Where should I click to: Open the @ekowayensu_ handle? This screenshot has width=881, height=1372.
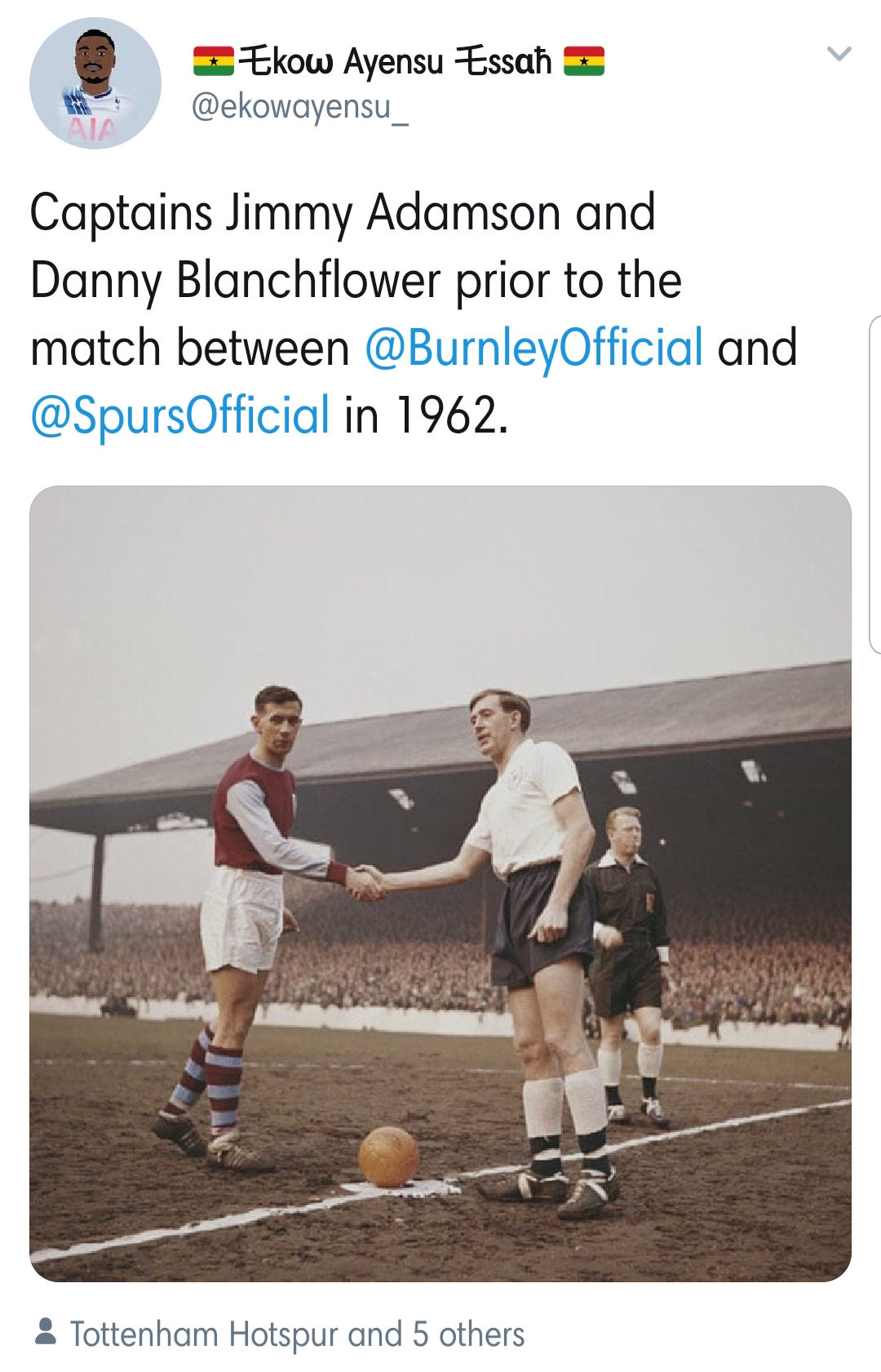[x=299, y=107]
